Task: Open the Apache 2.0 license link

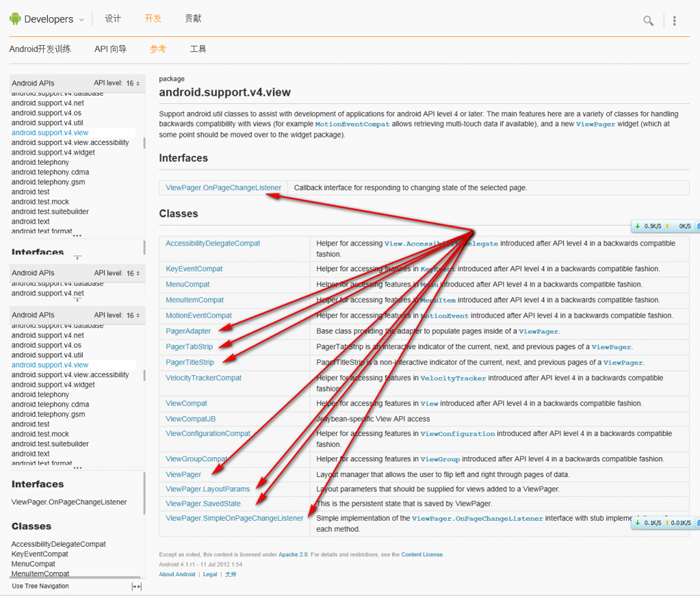Action: click(x=293, y=554)
